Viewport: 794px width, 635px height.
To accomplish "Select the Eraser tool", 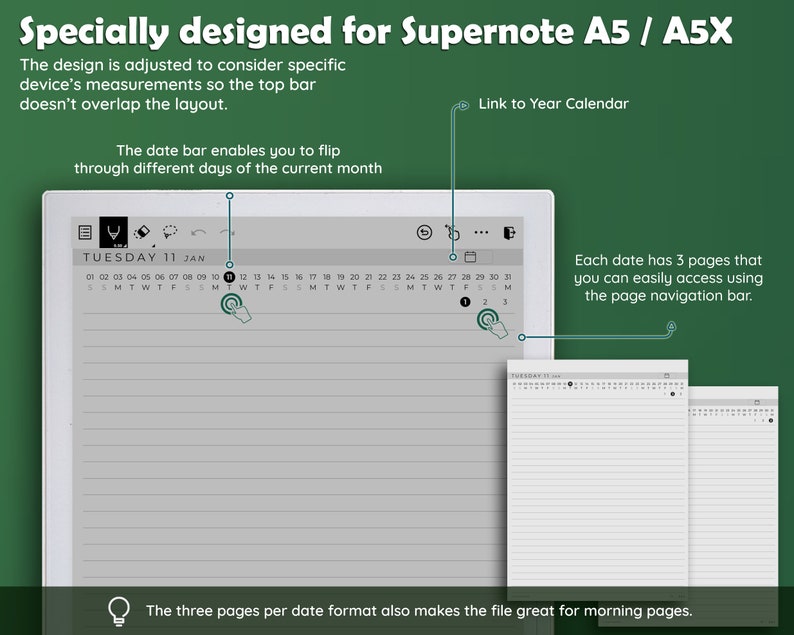I will click(142, 232).
